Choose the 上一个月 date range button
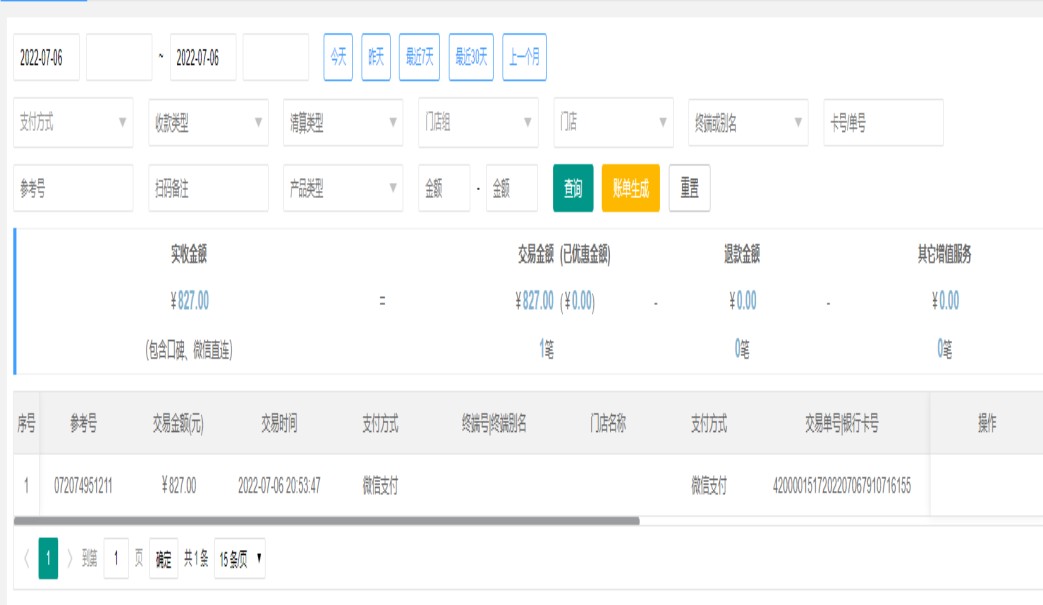 pyautogui.click(x=524, y=58)
